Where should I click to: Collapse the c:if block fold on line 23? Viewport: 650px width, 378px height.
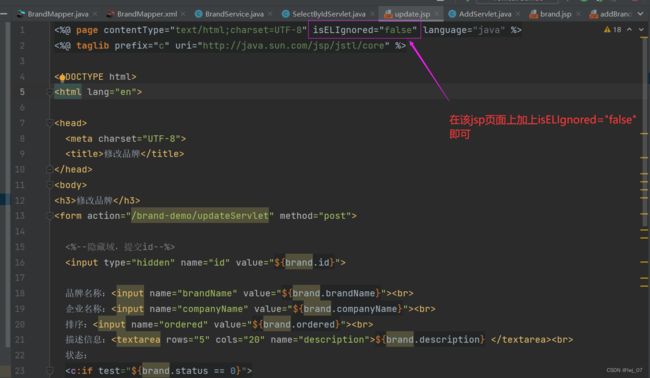click(49, 371)
